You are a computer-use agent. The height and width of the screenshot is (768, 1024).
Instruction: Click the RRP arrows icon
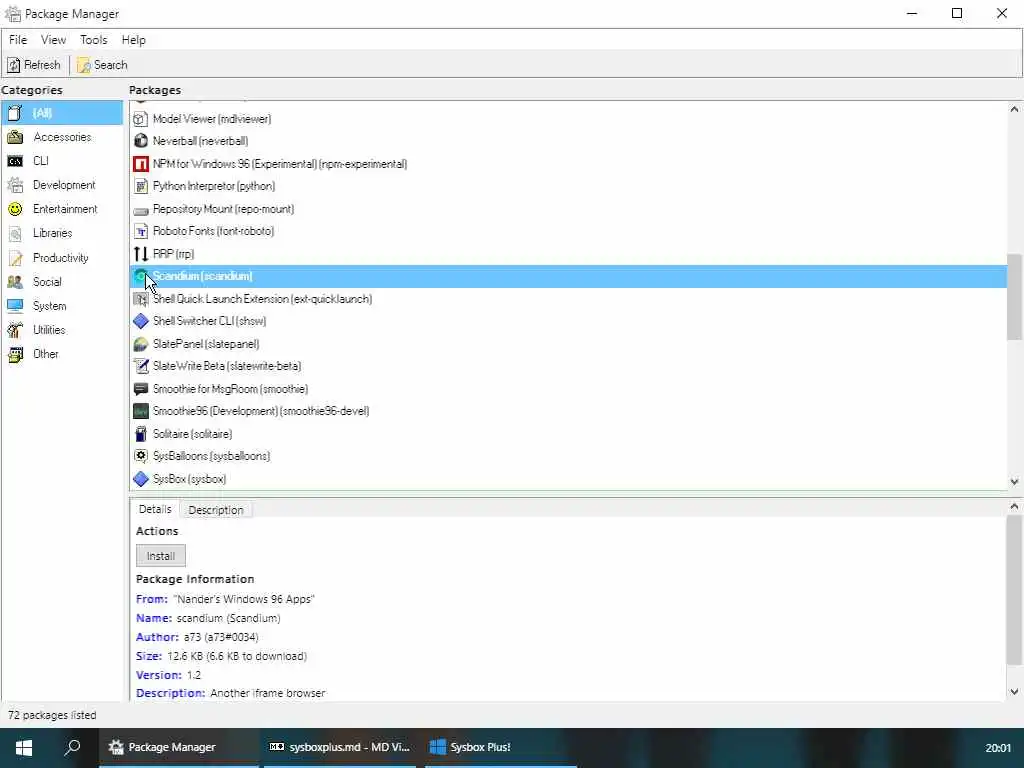(140, 254)
